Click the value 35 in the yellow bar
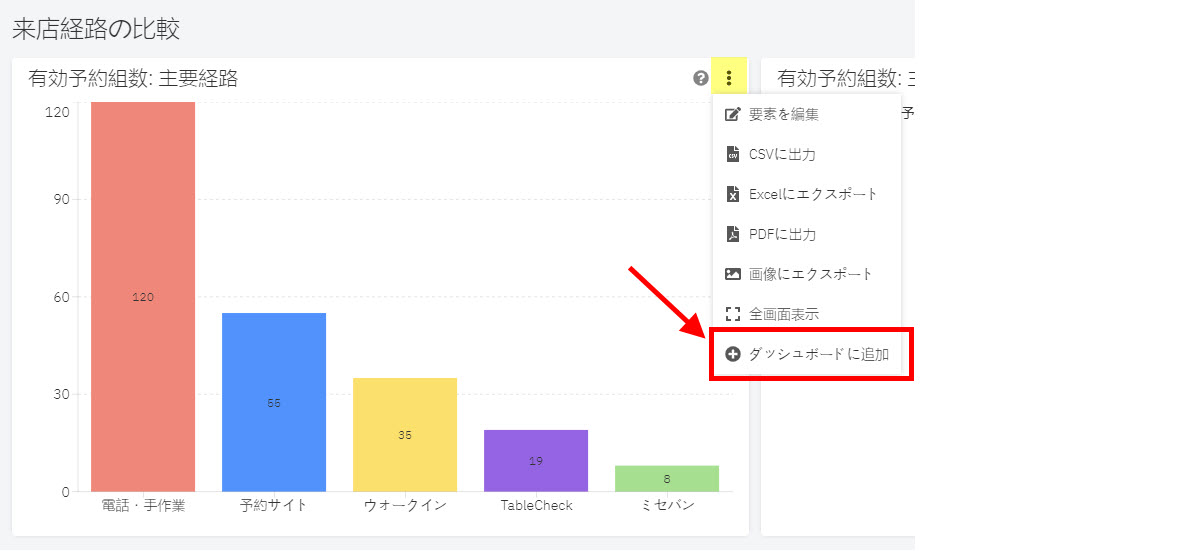This screenshot has width=1201, height=551. pos(405,435)
